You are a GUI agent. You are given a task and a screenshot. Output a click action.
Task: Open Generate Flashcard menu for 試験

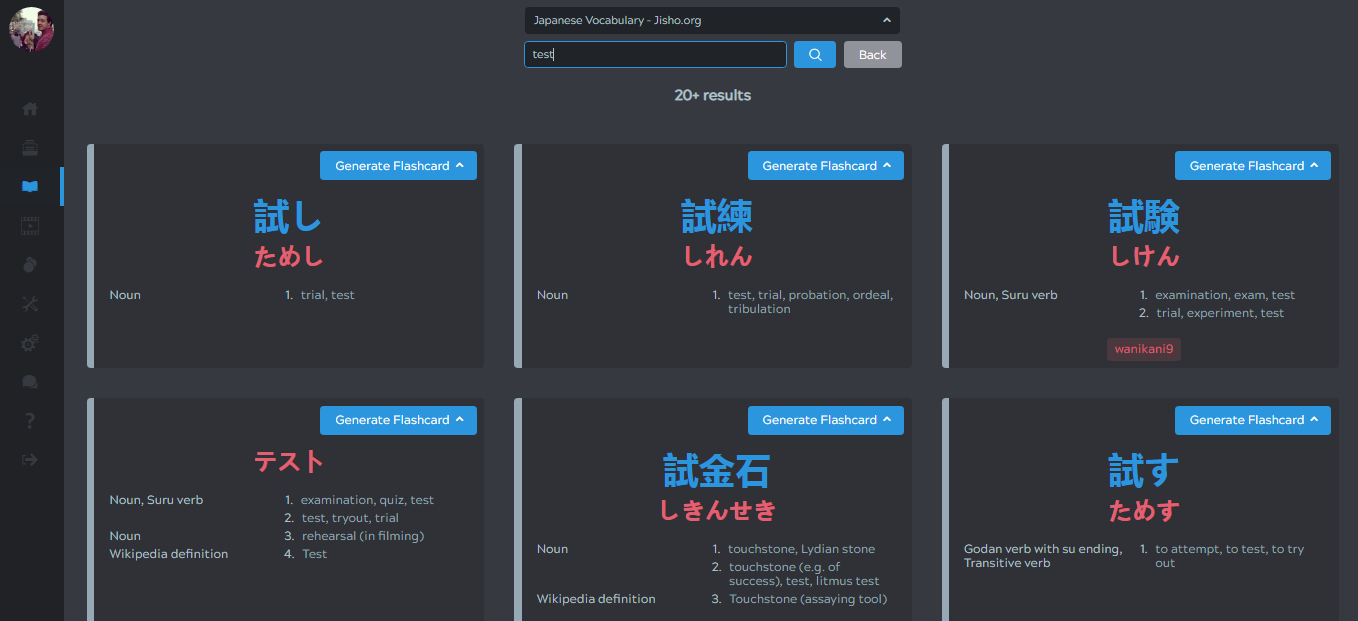point(1252,166)
